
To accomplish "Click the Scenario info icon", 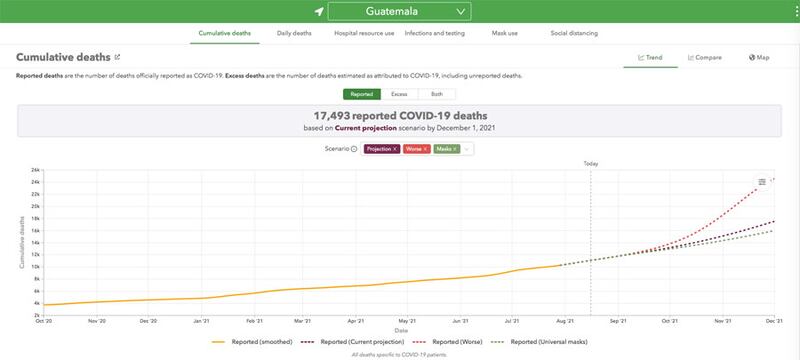I will [354, 149].
